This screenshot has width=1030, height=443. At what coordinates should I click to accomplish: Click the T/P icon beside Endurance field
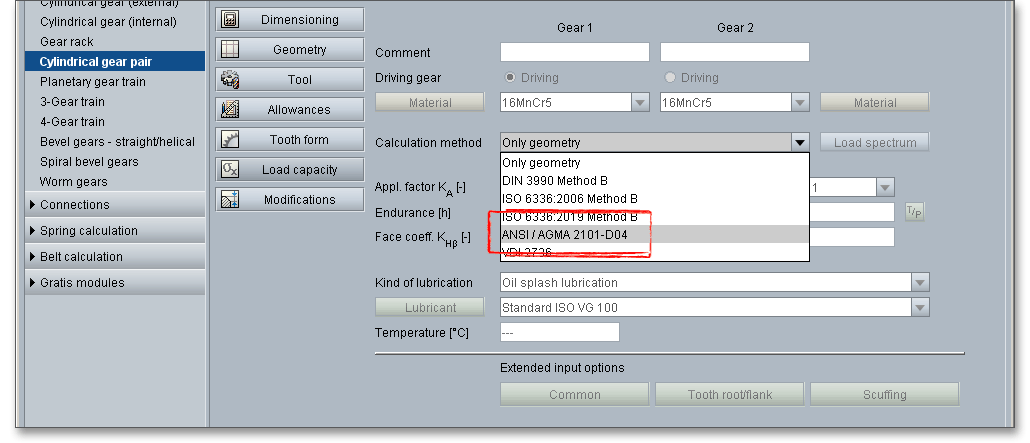(x=914, y=211)
